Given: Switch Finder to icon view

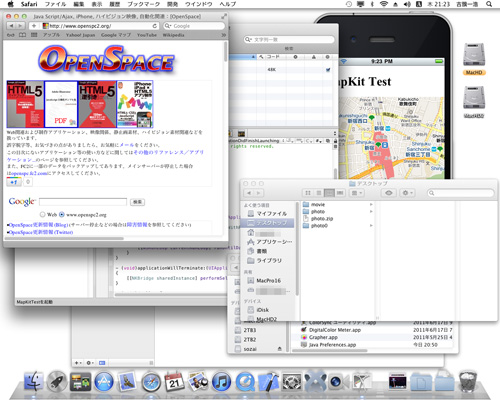Looking at the screenshot, I should [308, 193].
